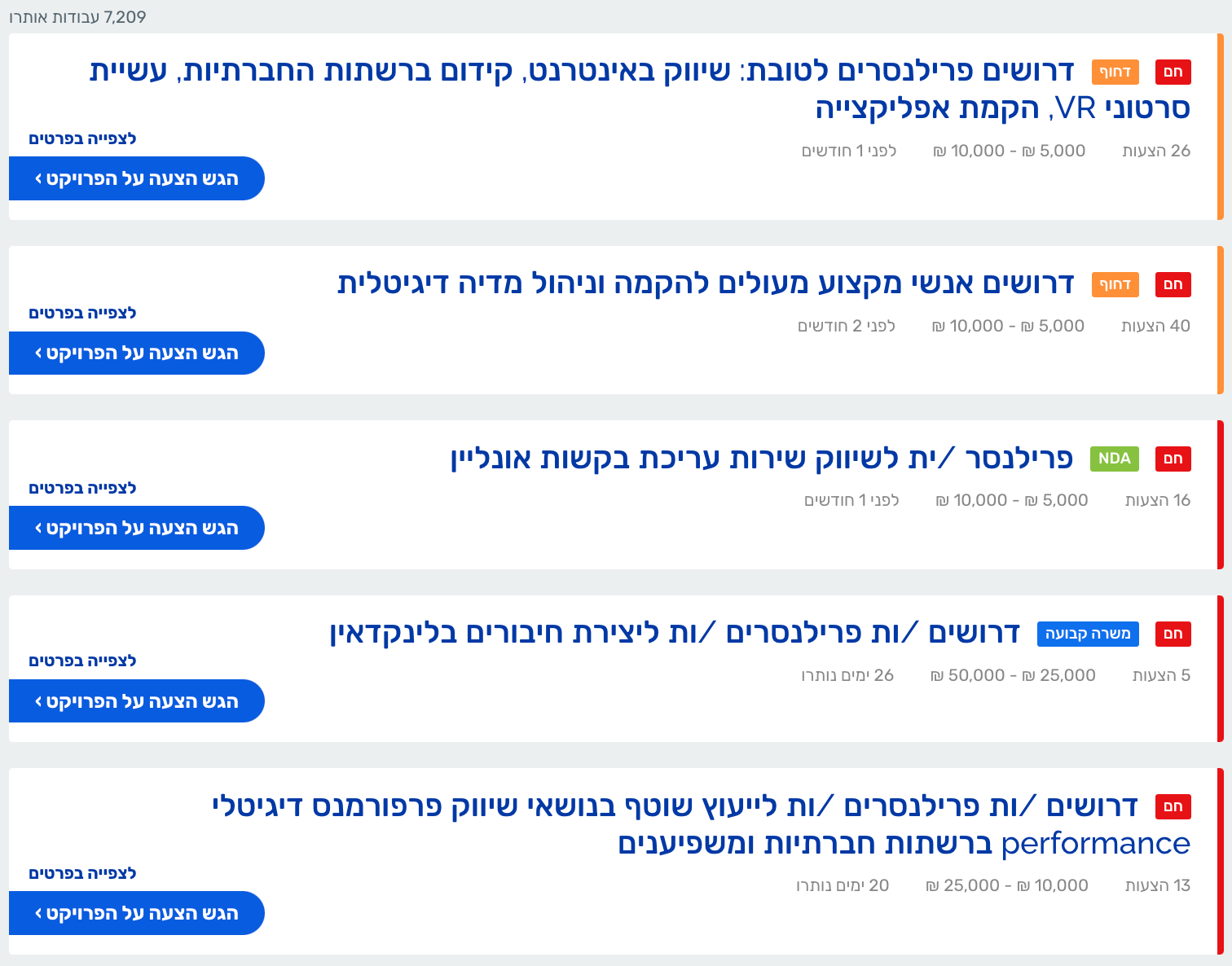Submit proposal for online proposal editing project

pos(137,528)
